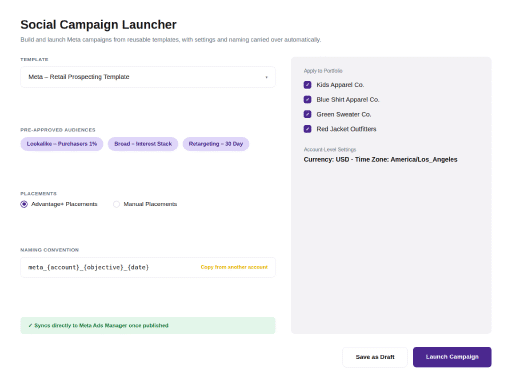Uncheck Kids Apparel Co. checkbox

click(307, 85)
